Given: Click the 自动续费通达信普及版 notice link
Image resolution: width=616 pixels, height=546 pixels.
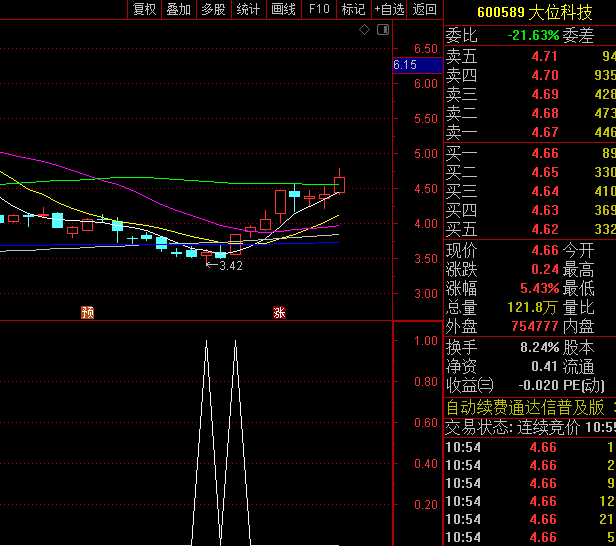Looking at the screenshot, I should point(525,407).
